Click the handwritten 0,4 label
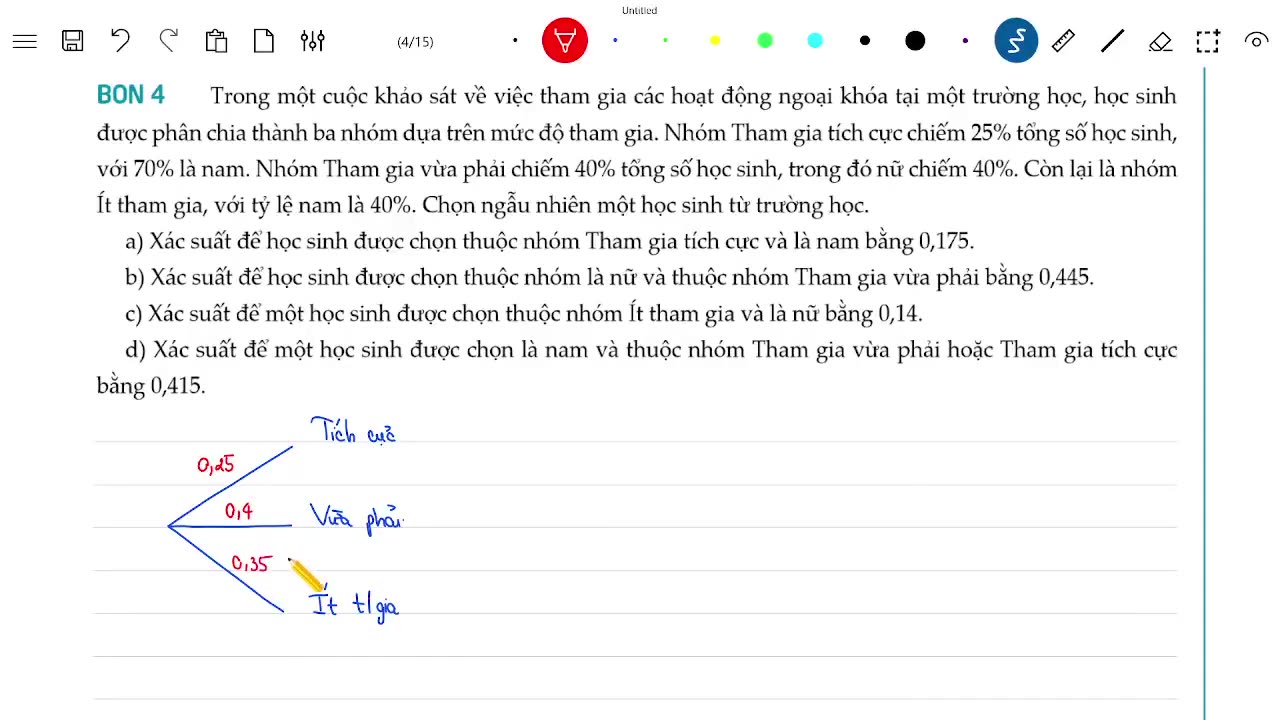 pos(238,511)
